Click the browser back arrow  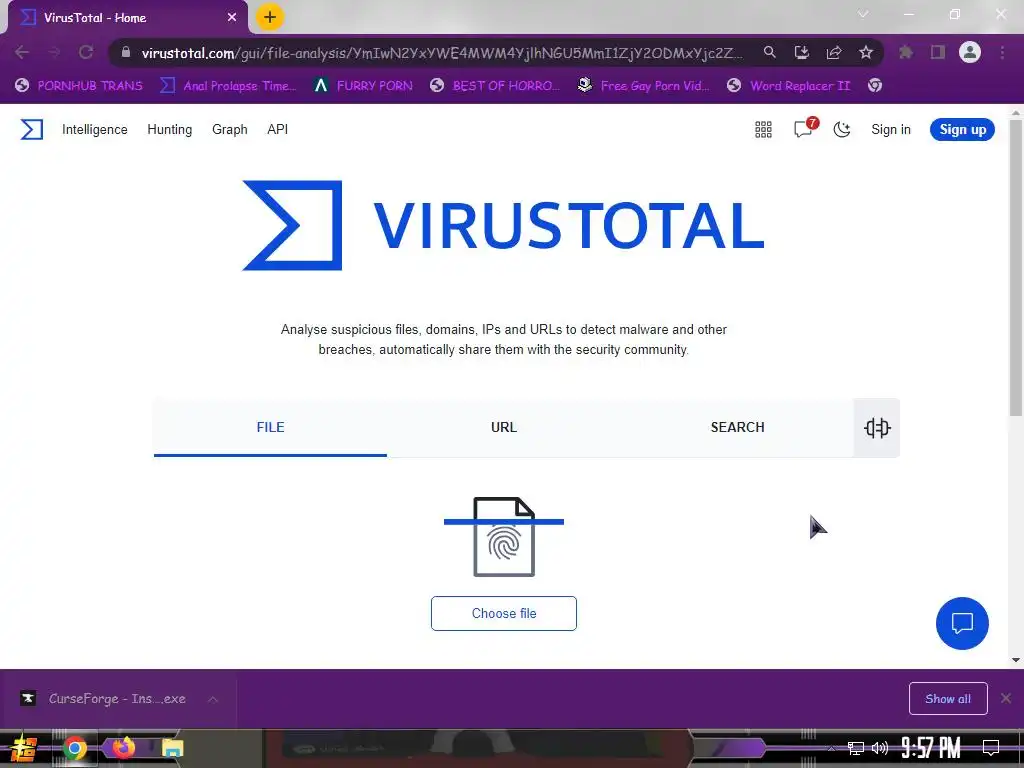(22, 52)
